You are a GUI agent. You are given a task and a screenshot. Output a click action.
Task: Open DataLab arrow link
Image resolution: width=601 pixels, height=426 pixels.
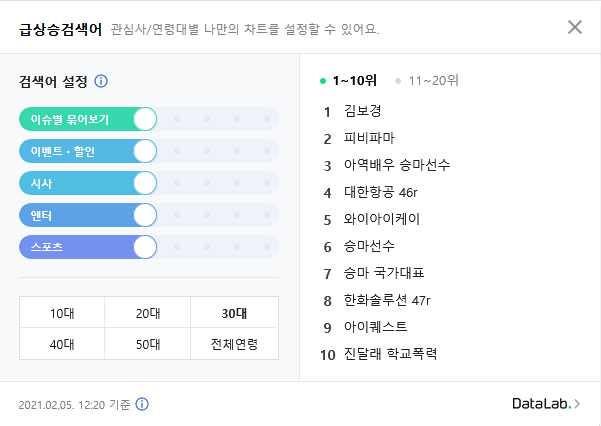(x=546, y=403)
